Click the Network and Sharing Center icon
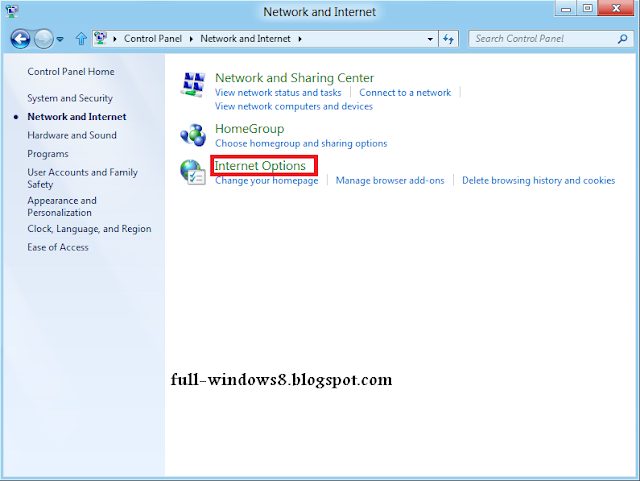 point(193,85)
